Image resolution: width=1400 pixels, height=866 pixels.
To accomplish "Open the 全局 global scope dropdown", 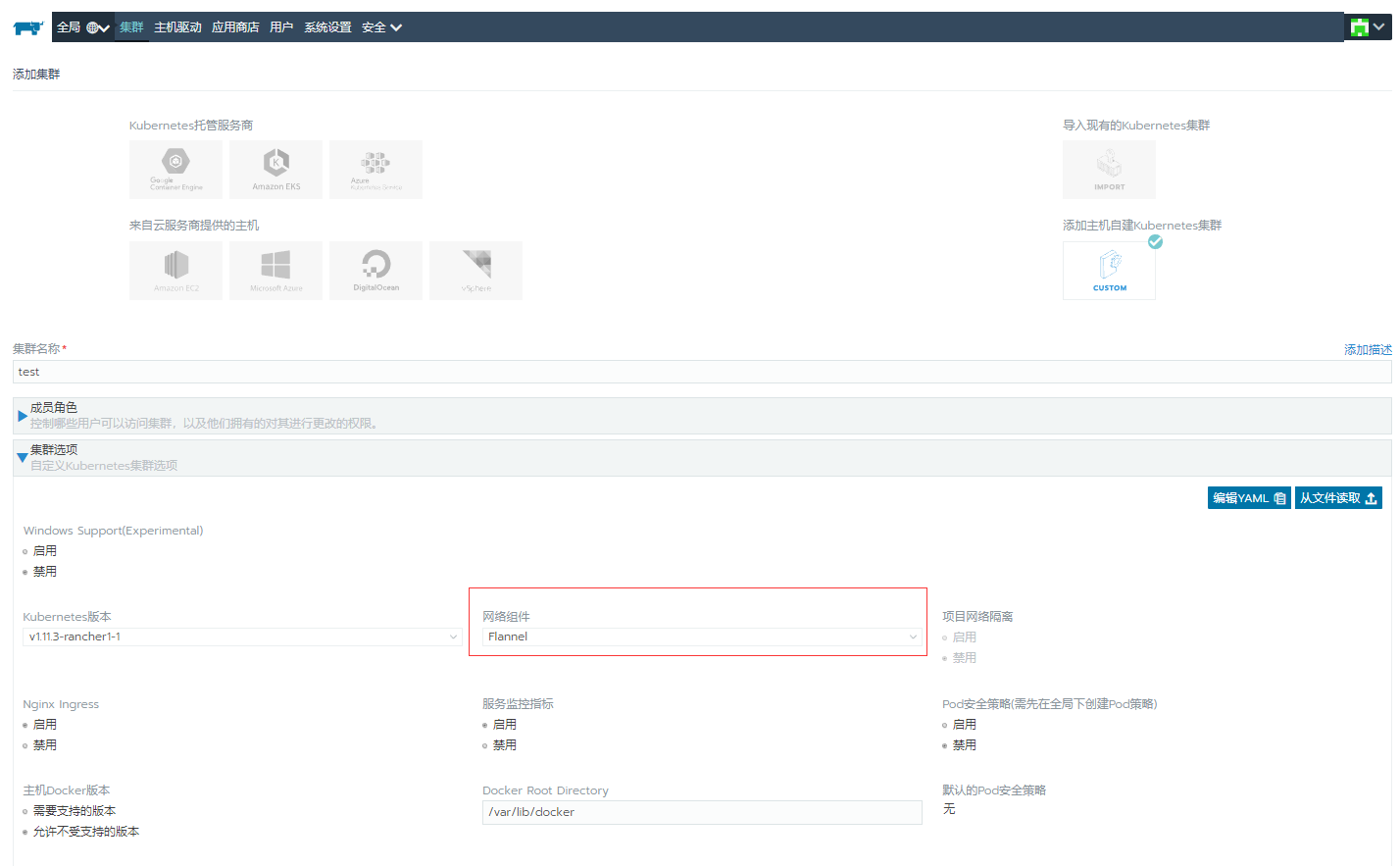I will 83,27.
